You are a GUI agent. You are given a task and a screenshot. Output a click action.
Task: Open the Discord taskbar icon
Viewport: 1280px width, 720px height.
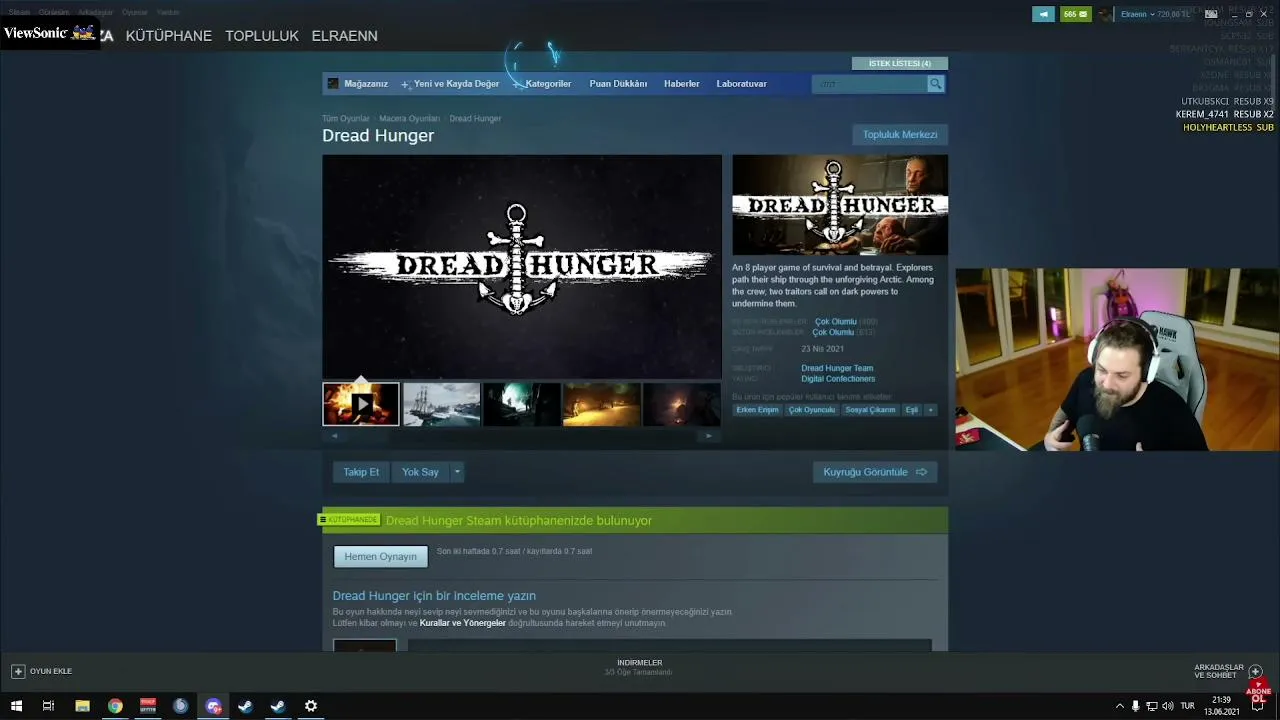[213, 706]
